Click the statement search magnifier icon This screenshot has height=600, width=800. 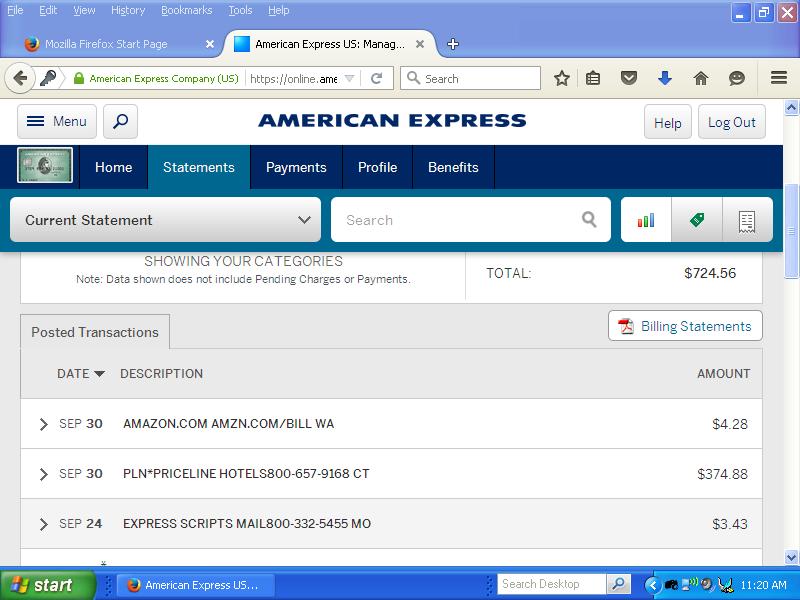[589, 219]
